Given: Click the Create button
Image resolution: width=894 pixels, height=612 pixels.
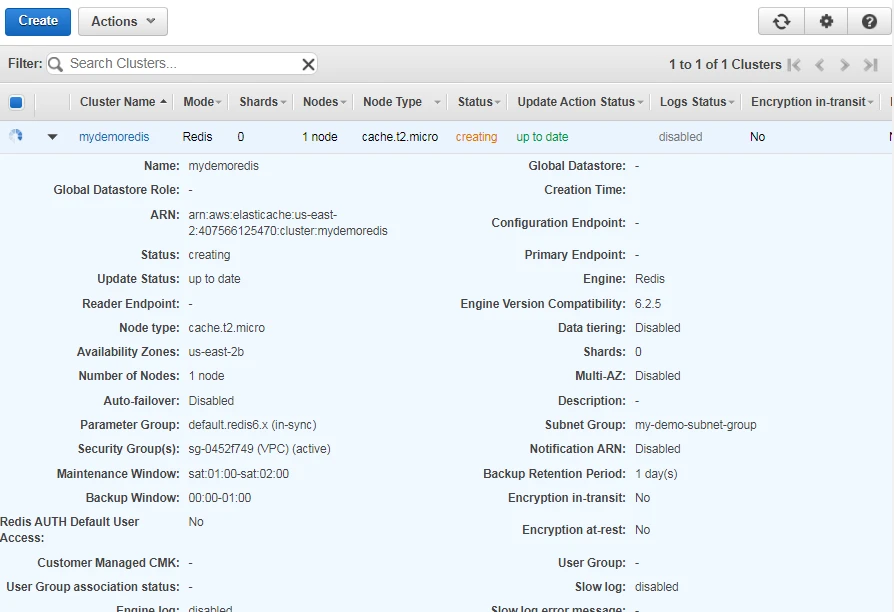Looking at the screenshot, I should point(38,21).
